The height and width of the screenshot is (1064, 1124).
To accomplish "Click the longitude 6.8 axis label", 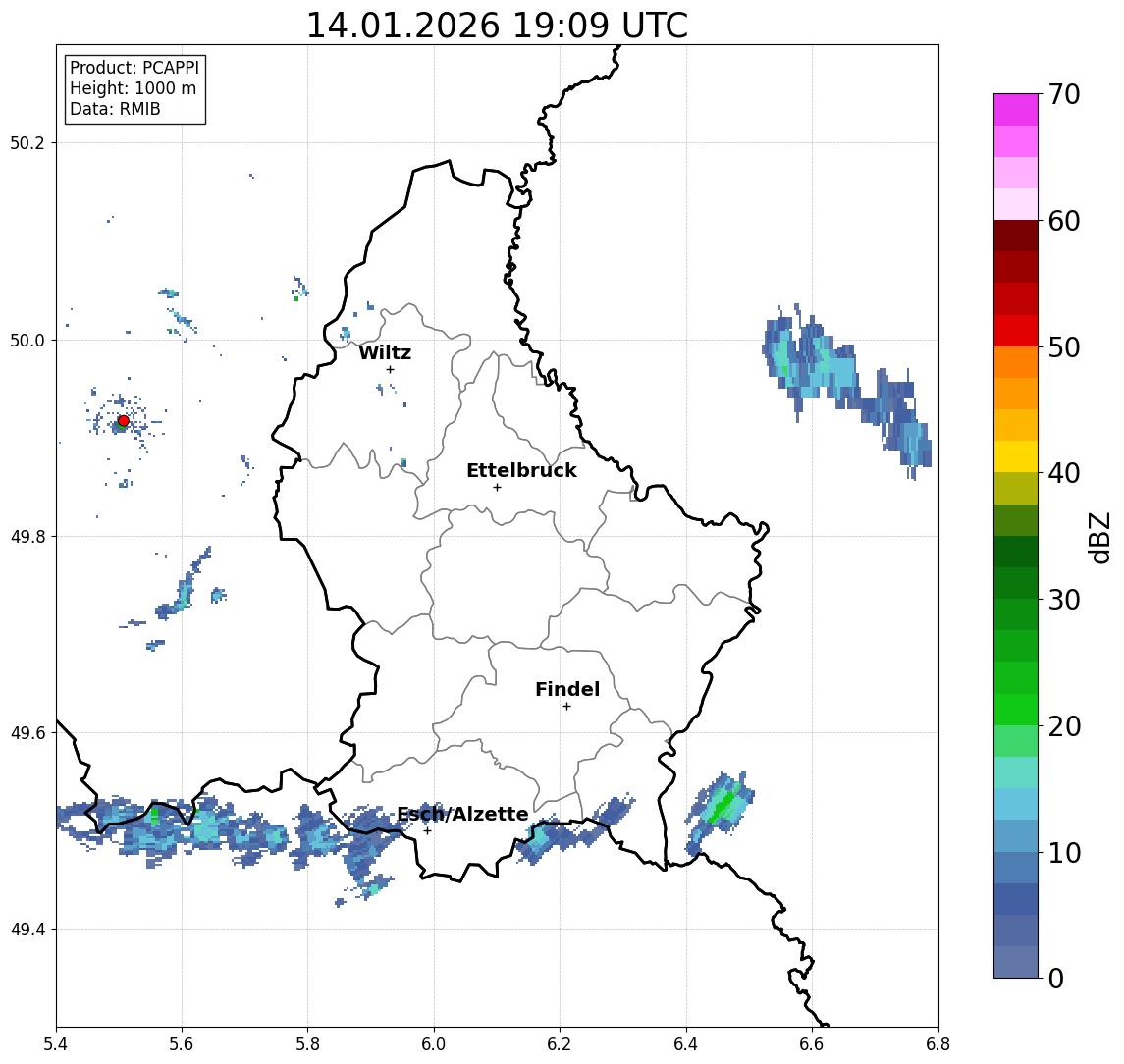I will click(x=937, y=1044).
